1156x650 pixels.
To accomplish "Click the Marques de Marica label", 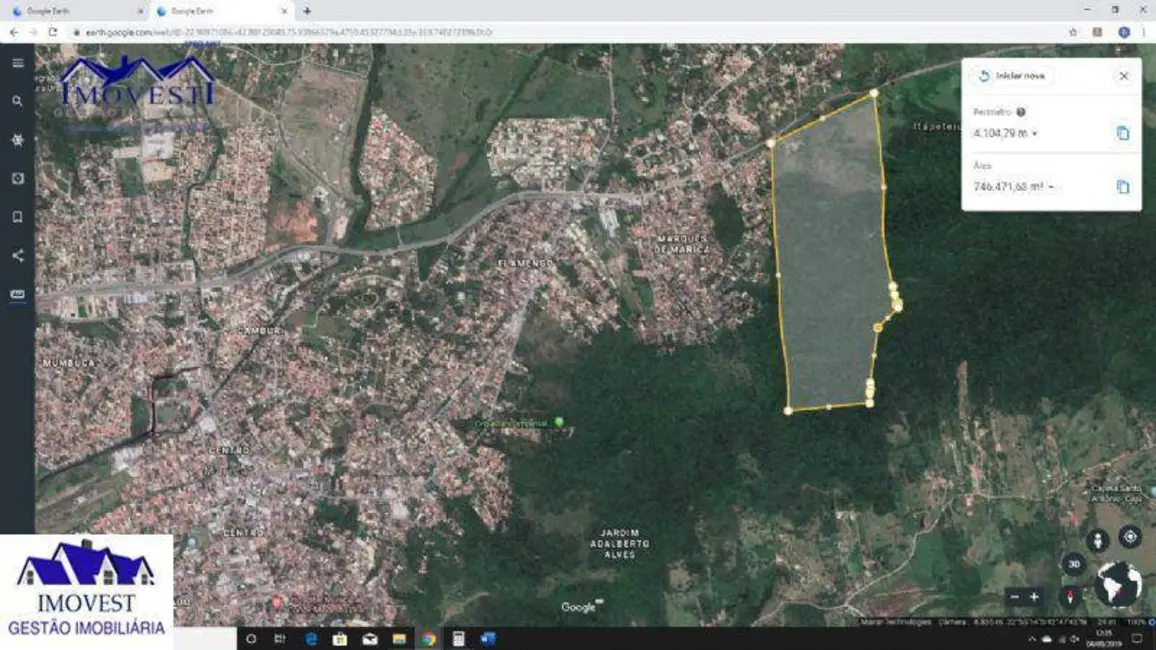I will (682, 245).
